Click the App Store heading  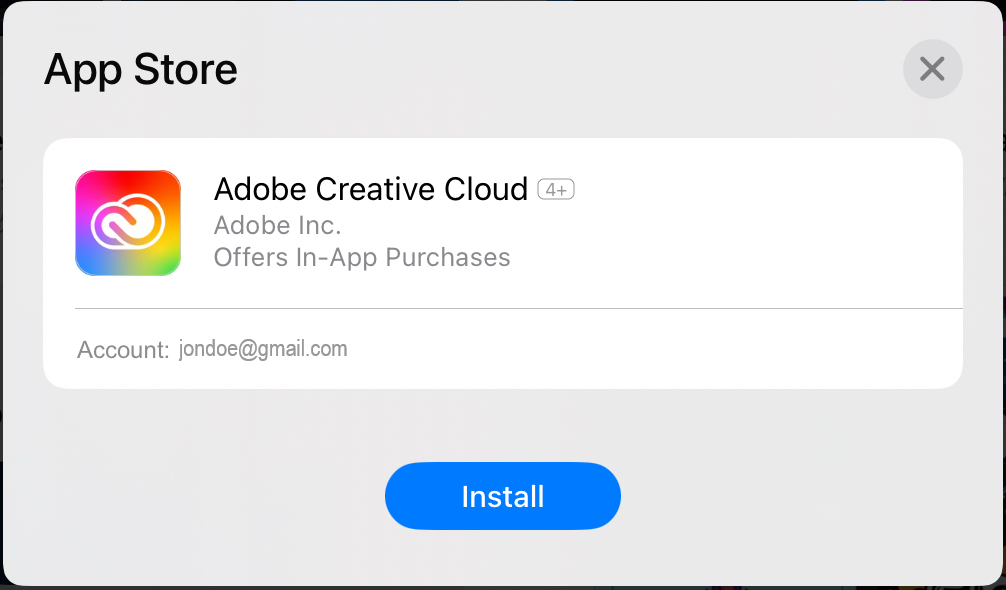click(141, 70)
